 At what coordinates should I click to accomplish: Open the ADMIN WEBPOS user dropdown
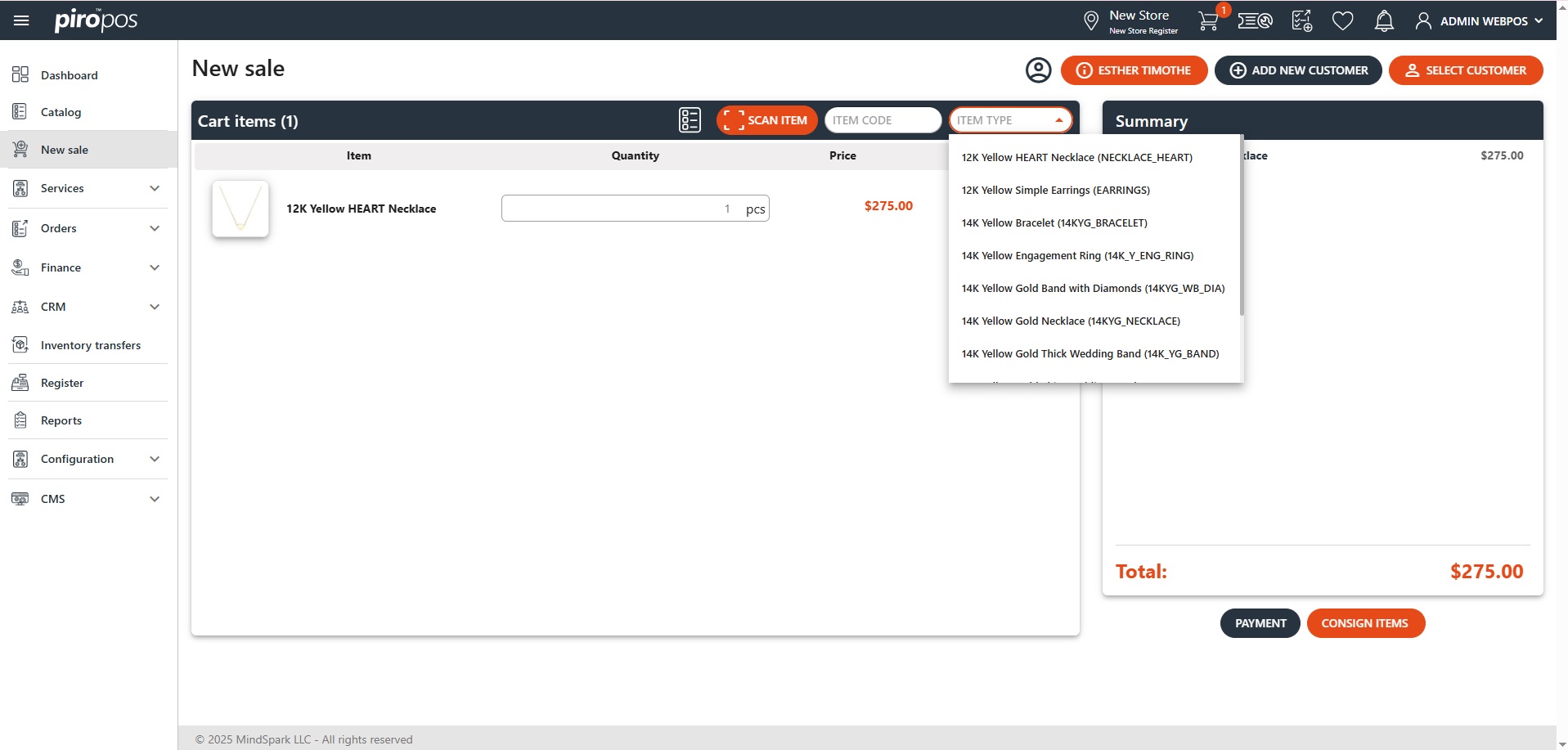(x=1480, y=21)
